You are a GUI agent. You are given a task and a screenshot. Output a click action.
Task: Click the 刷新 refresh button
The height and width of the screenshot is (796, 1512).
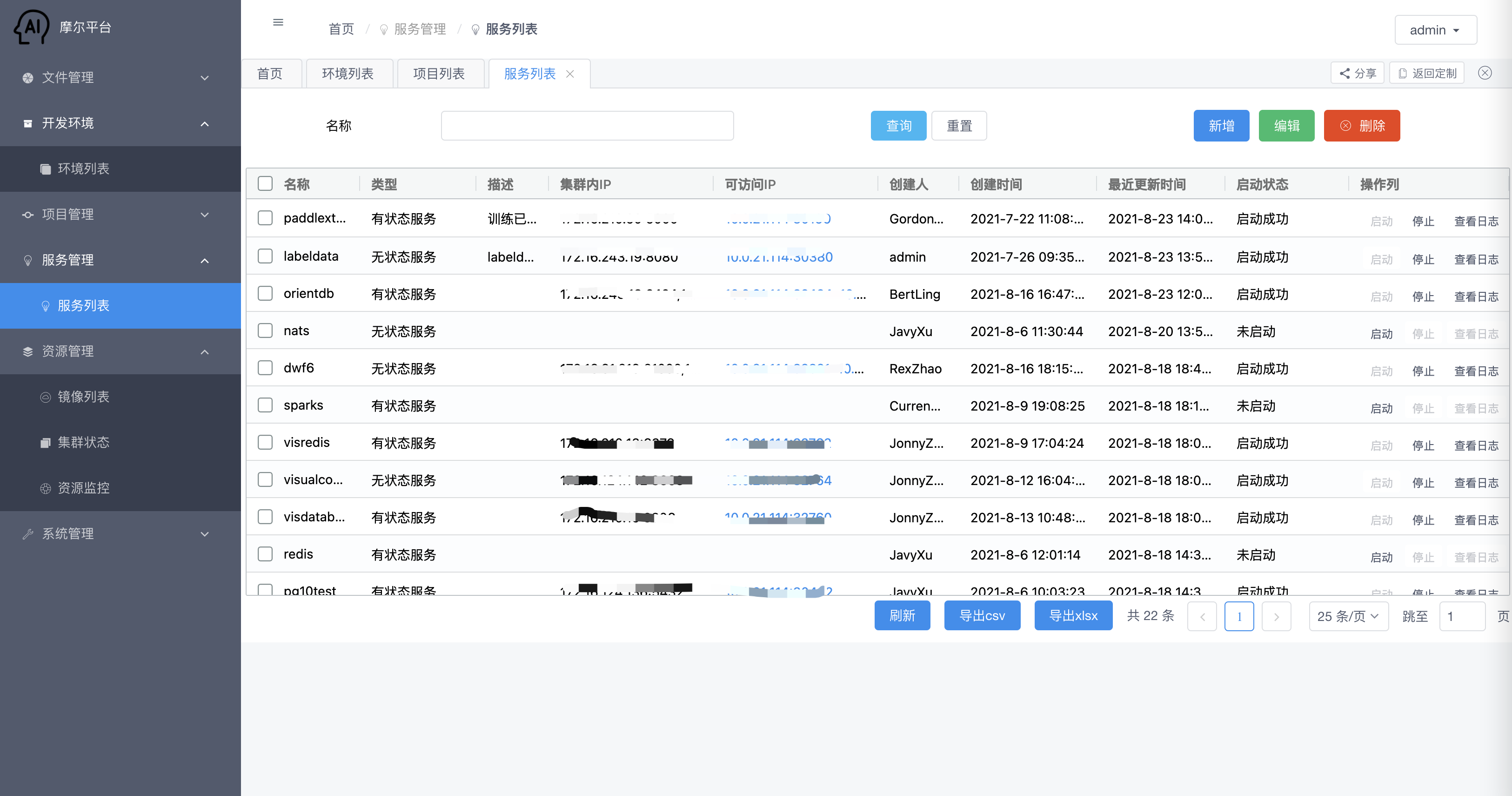(x=902, y=616)
